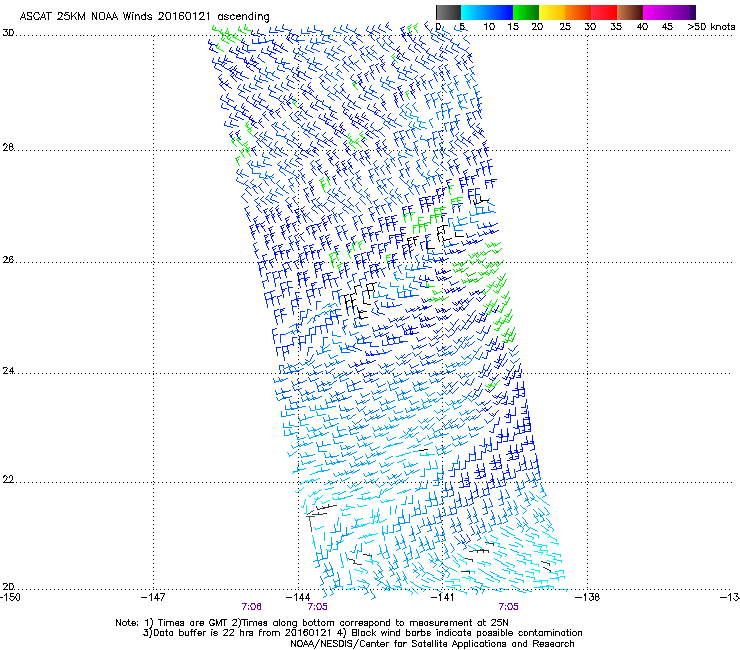Click the red 30-35 knots legend swatch
740x650 pixels.
click(x=604, y=12)
